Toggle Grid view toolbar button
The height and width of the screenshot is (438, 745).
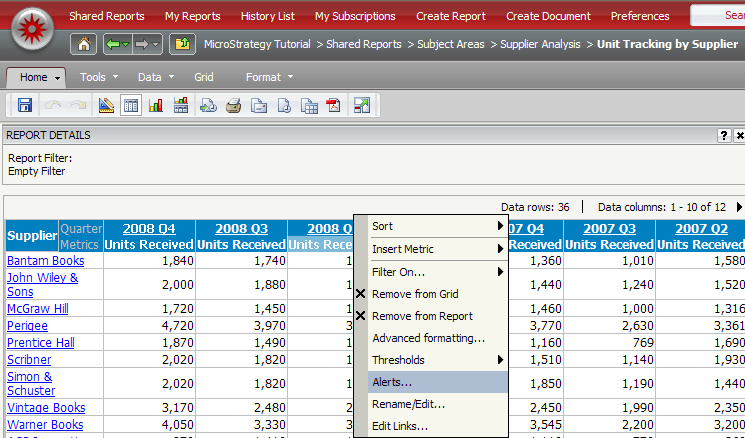[131, 105]
